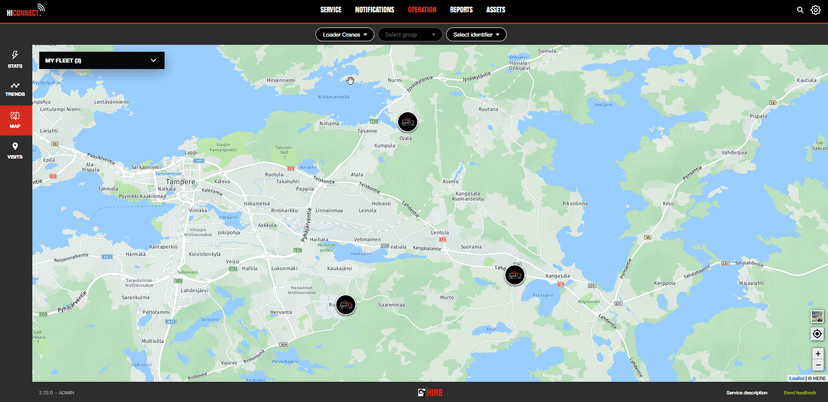Click the crane marker near Ojala

(x=407, y=121)
